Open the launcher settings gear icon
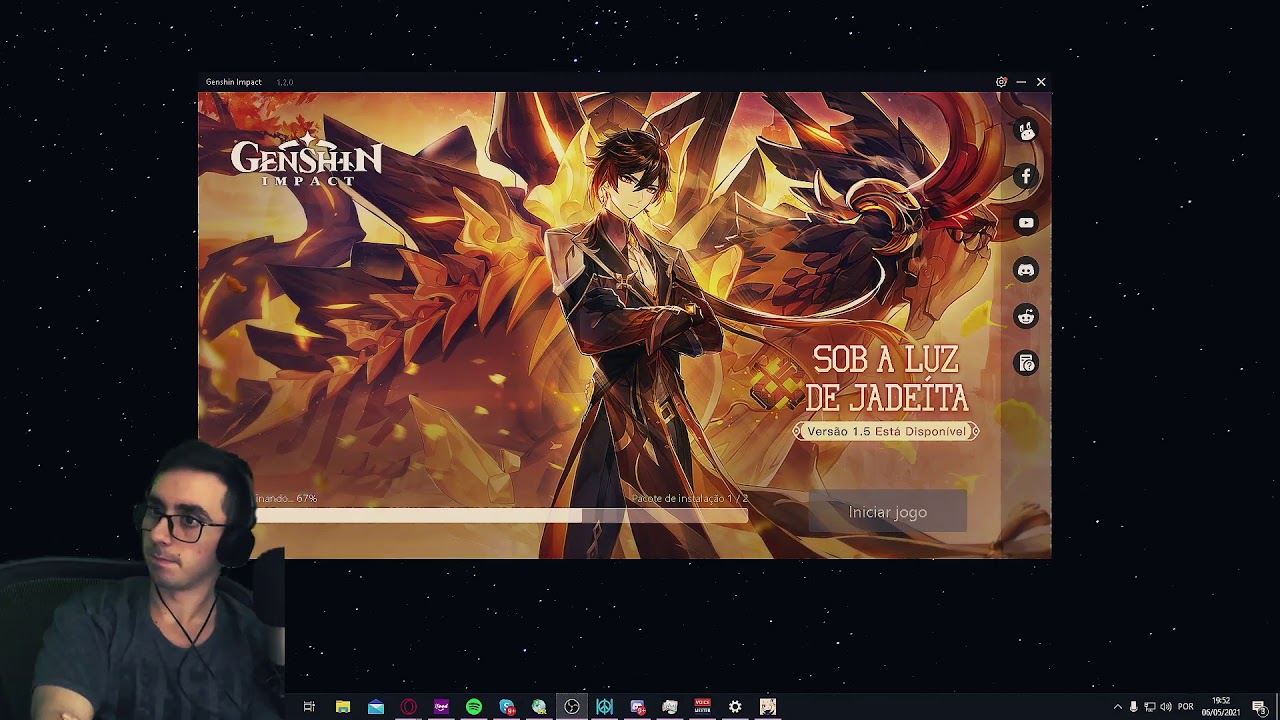Screen dimensions: 1280x720 tap(1001, 82)
